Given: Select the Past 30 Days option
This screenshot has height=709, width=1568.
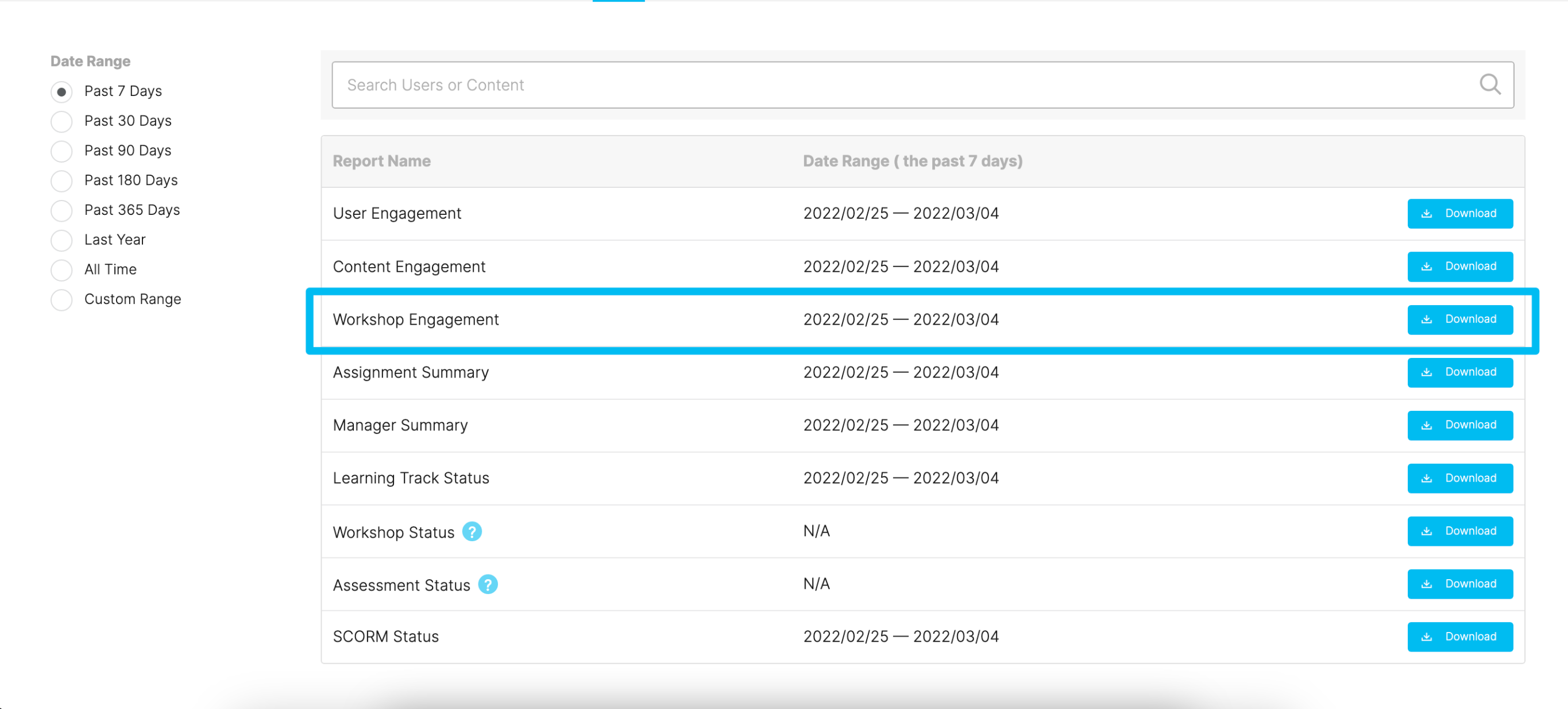Looking at the screenshot, I should tap(61, 121).
